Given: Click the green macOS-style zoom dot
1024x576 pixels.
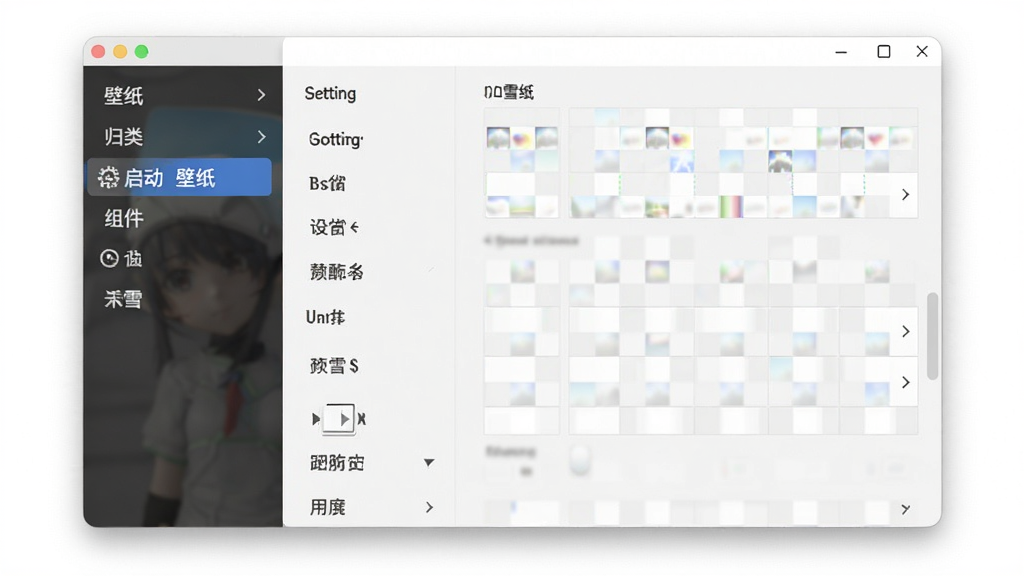Looking at the screenshot, I should (x=142, y=52).
